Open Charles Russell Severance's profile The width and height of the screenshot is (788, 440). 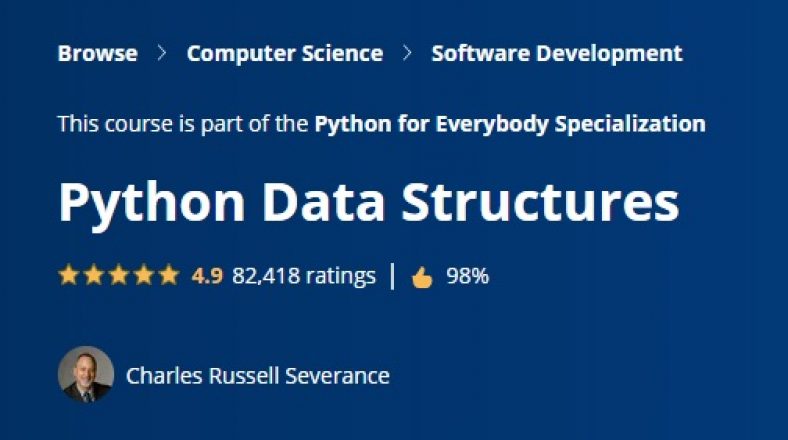258,376
